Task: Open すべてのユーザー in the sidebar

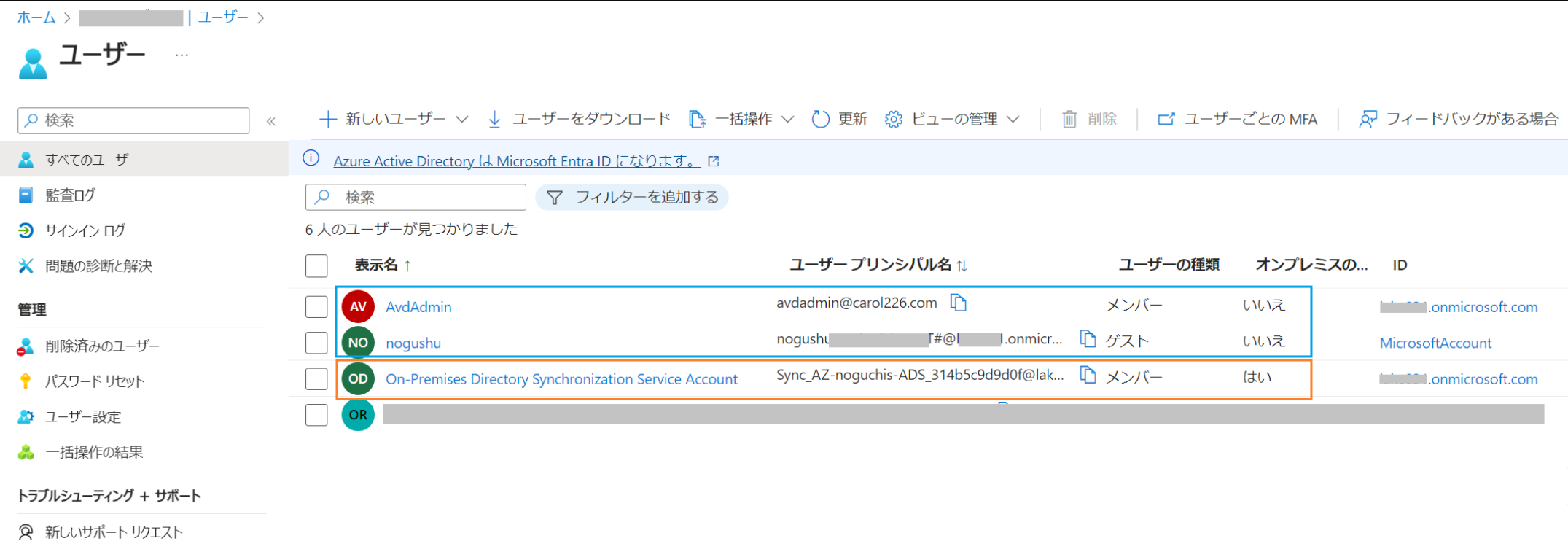Action: coord(144,159)
